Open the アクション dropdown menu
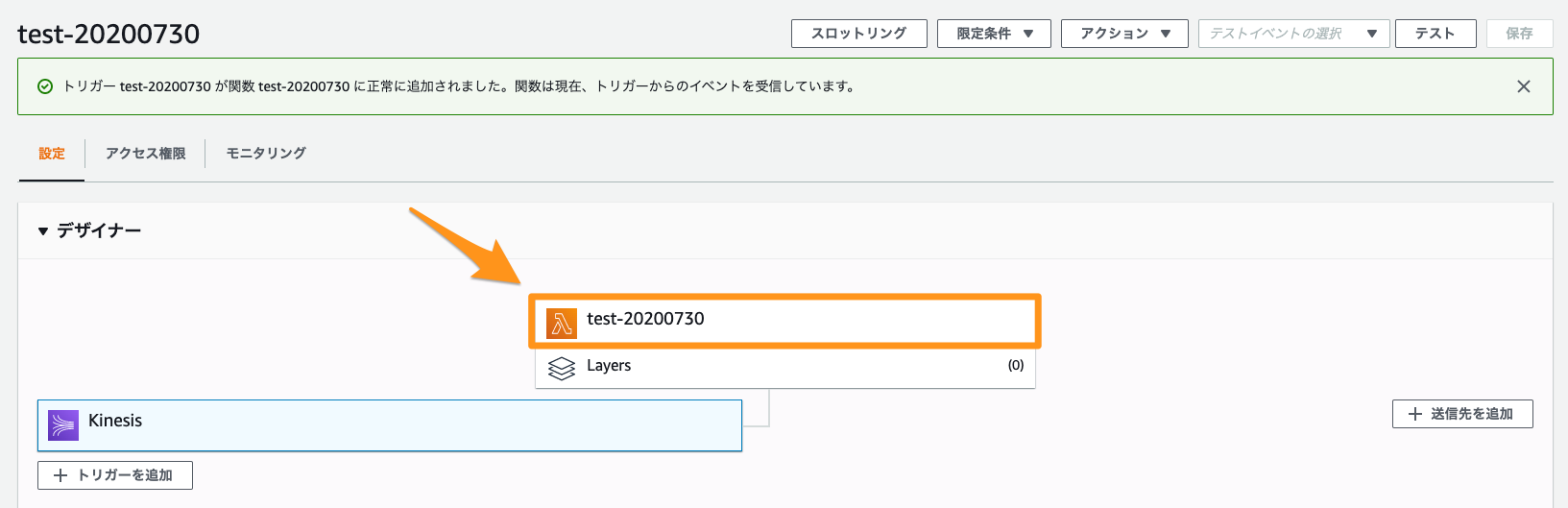Image resolution: width=1568 pixels, height=508 pixels. 1124,34
